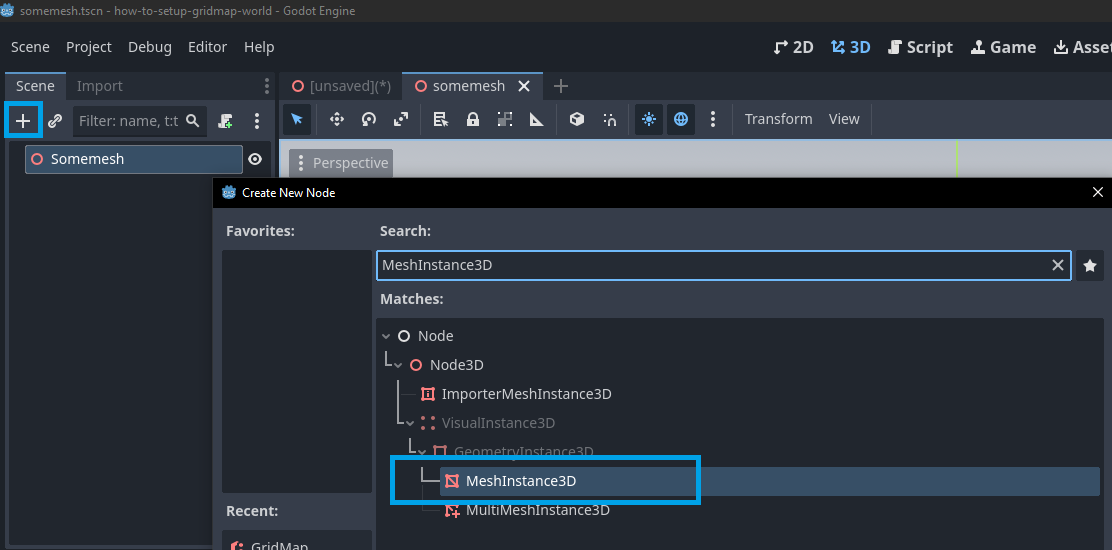The width and height of the screenshot is (1112, 550).
Task: Switch to the Import tab
Action: (100, 86)
